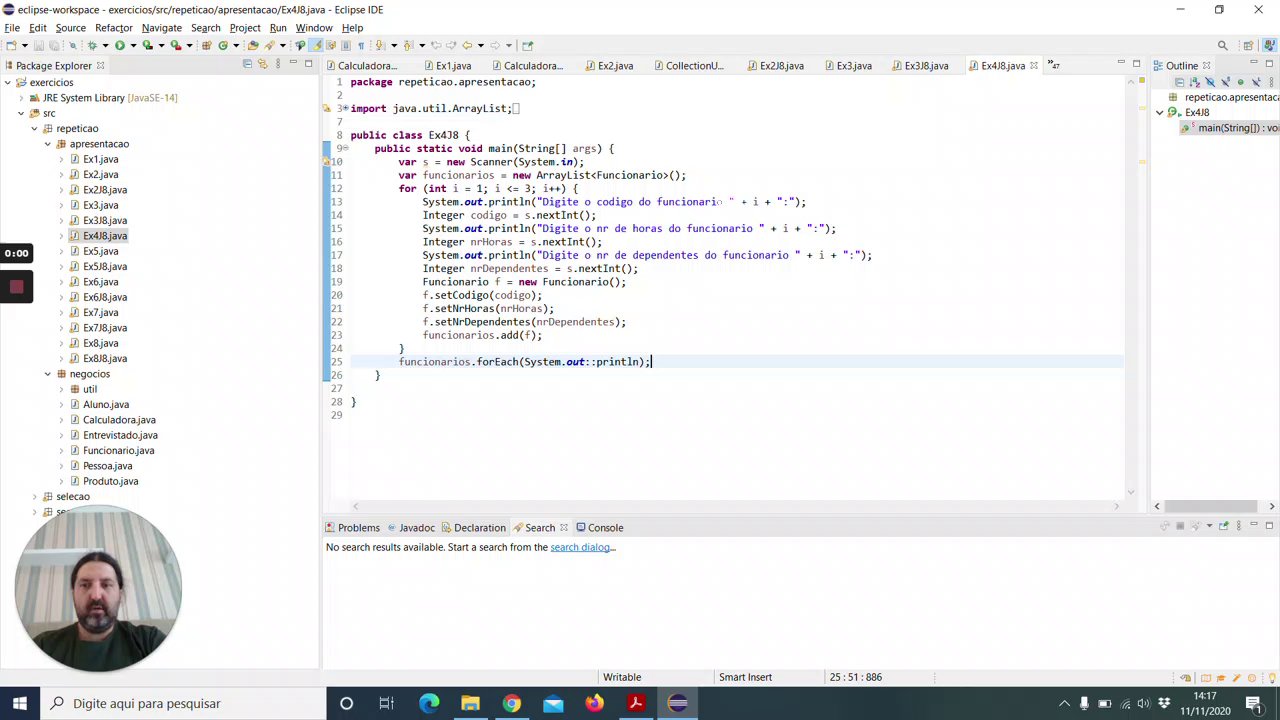This screenshot has width=1280, height=720.
Task: Click the Outline horizontal scrollbar
Action: tap(1213, 506)
